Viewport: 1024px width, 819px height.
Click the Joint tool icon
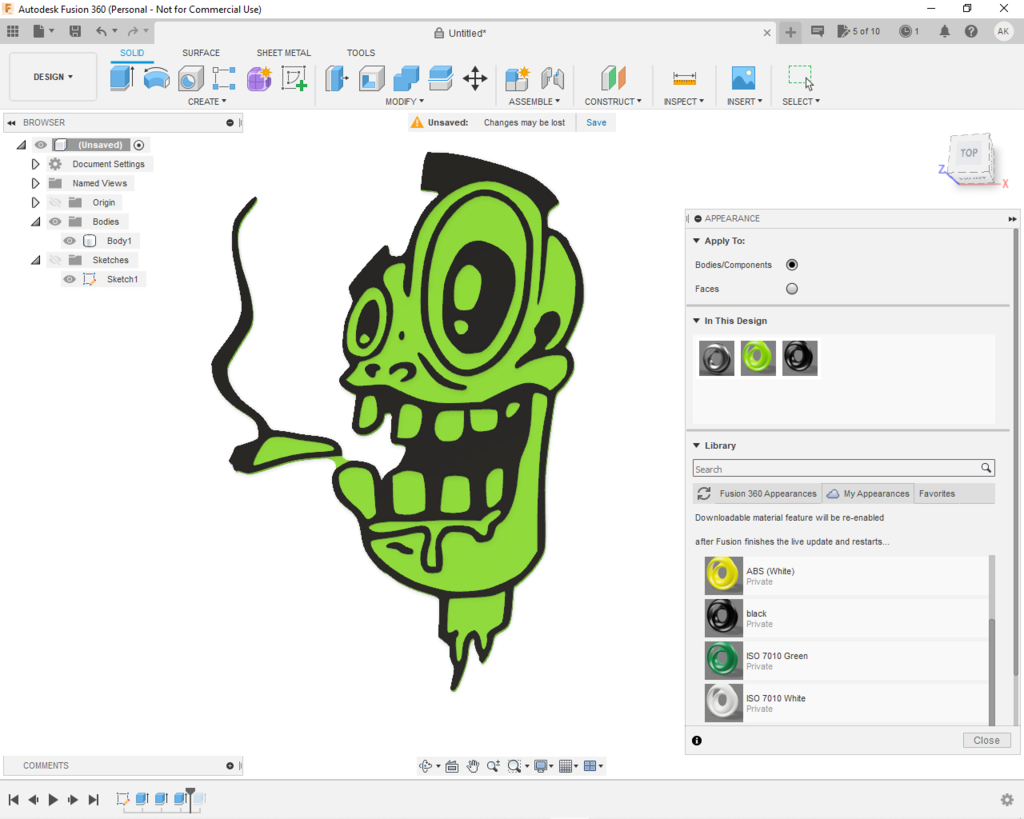[552, 78]
